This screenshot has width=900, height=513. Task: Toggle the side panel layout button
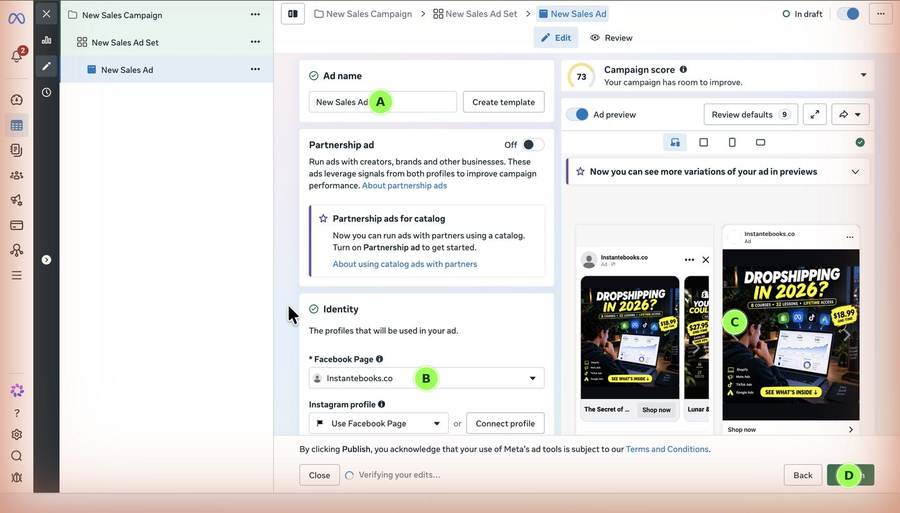[x=293, y=14]
